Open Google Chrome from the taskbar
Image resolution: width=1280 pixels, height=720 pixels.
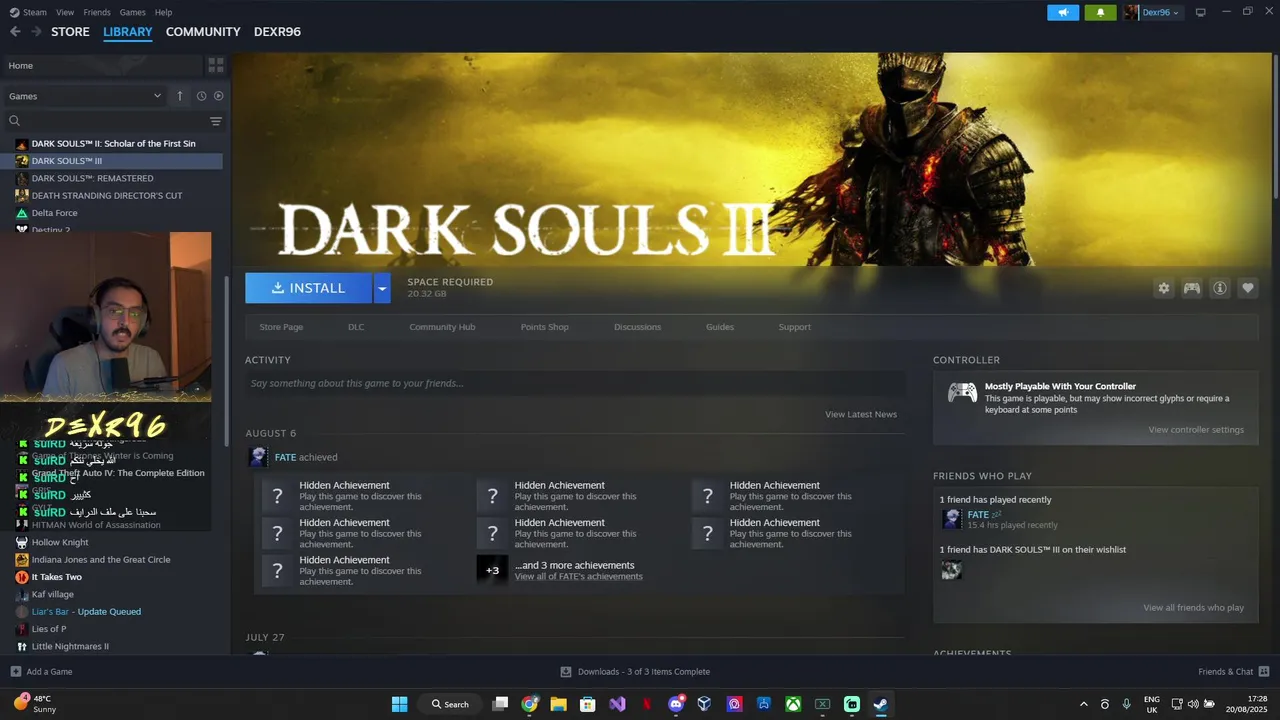[x=529, y=704]
